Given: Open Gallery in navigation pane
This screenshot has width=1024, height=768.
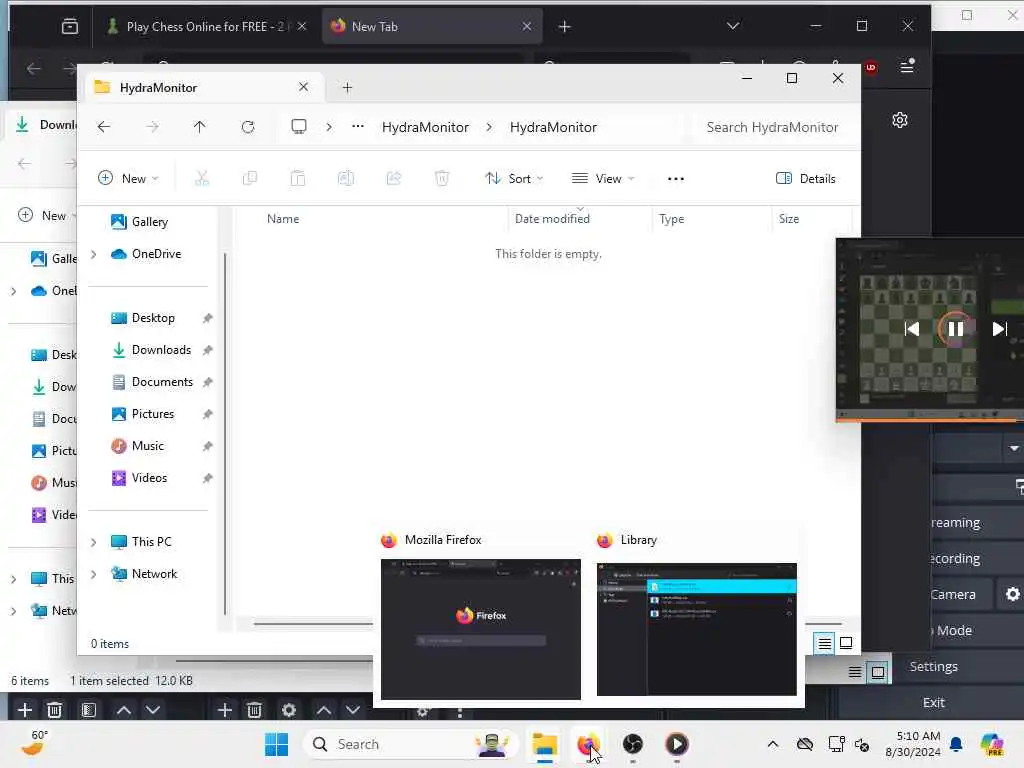Looking at the screenshot, I should coord(150,222).
